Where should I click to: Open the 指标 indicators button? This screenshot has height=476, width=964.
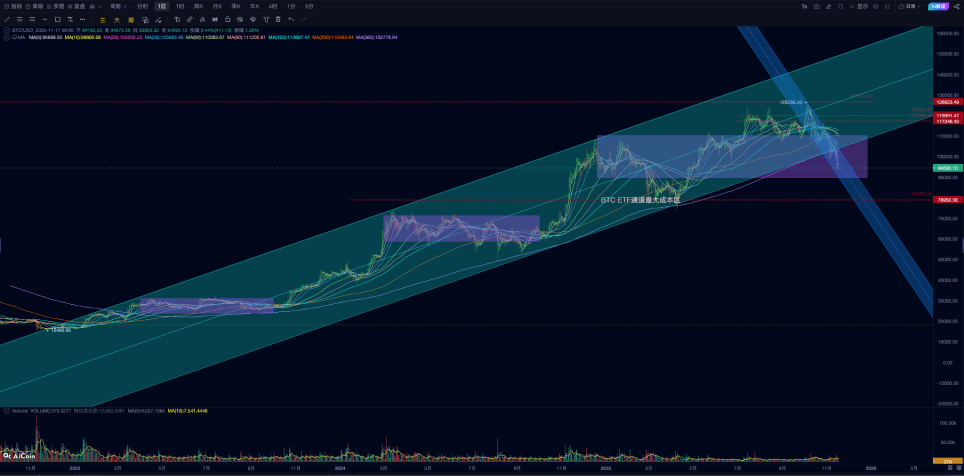pyautogui.click(x=13, y=6)
